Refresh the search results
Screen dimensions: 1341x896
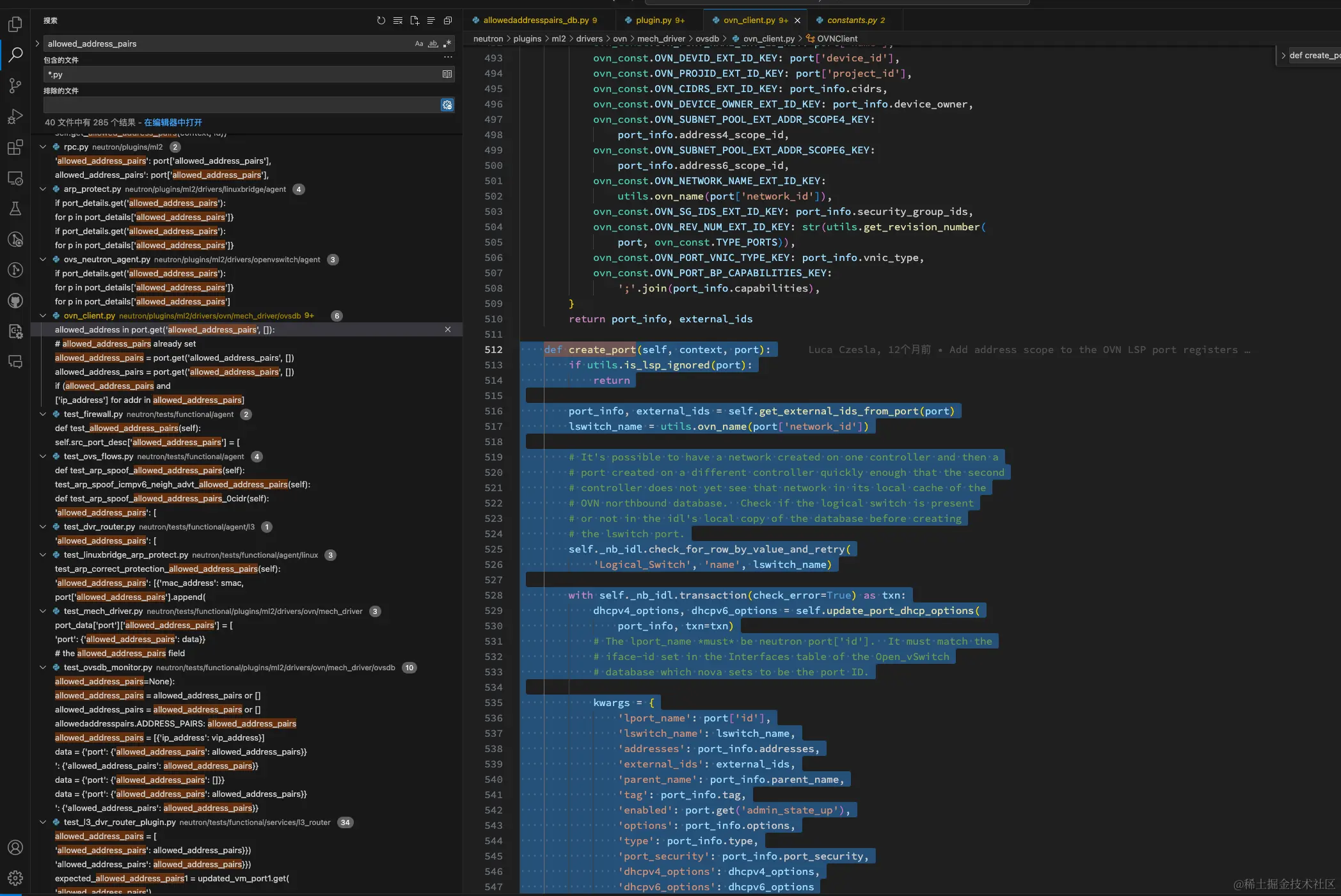[x=381, y=20]
